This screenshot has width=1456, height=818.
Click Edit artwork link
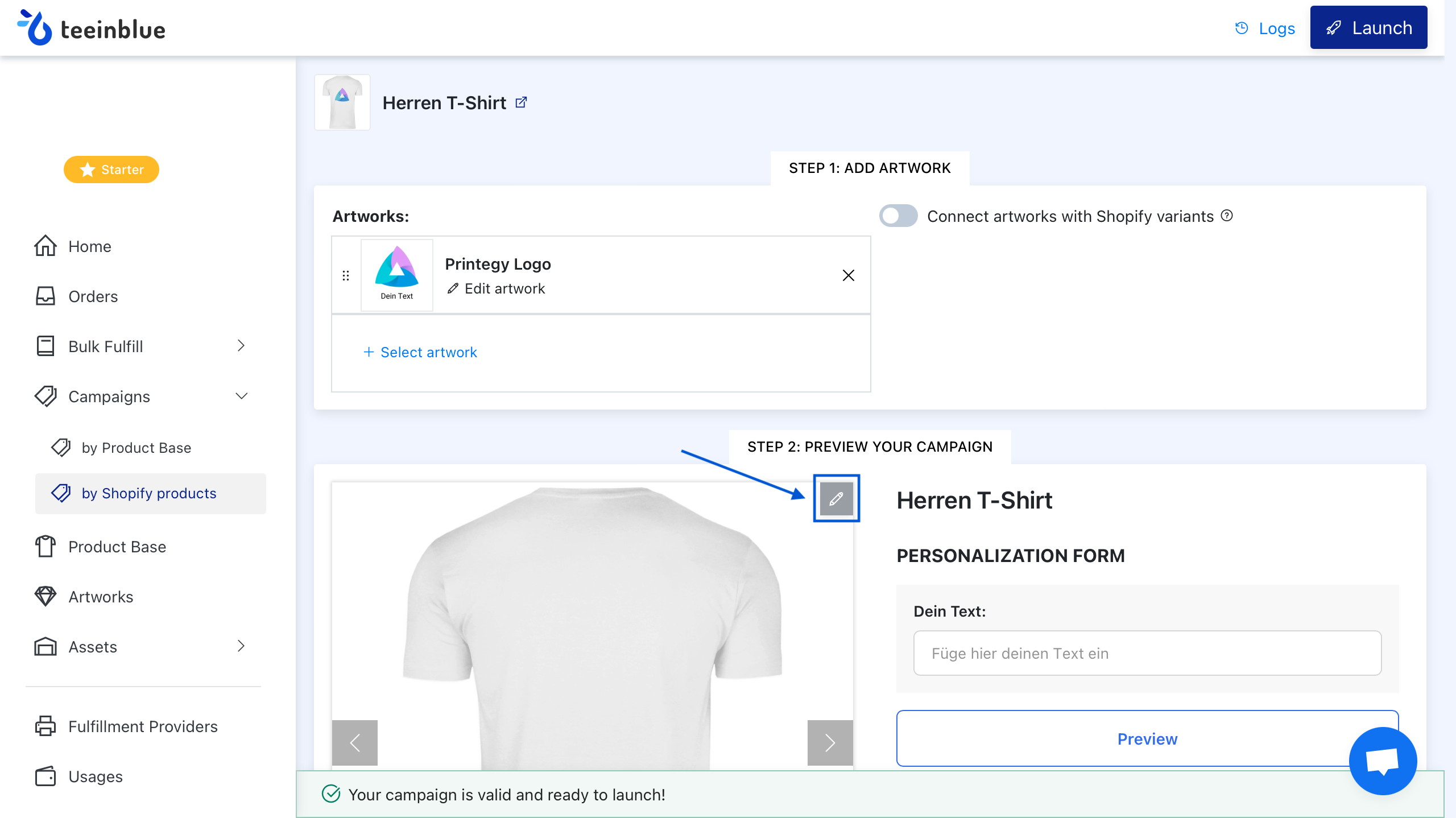pyautogui.click(x=496, y=288)
